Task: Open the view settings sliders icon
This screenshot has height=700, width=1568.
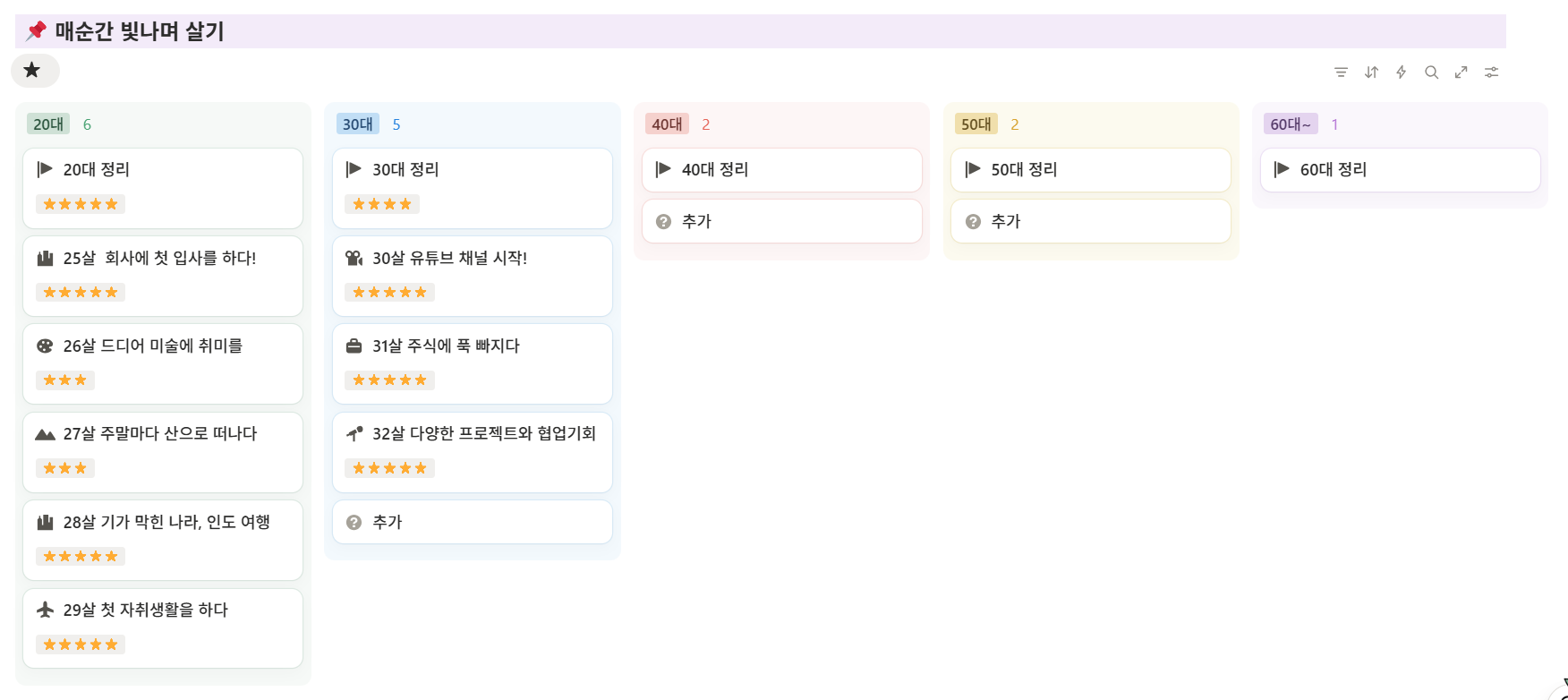Action: pyautogui.click(x=1492, y=72)
